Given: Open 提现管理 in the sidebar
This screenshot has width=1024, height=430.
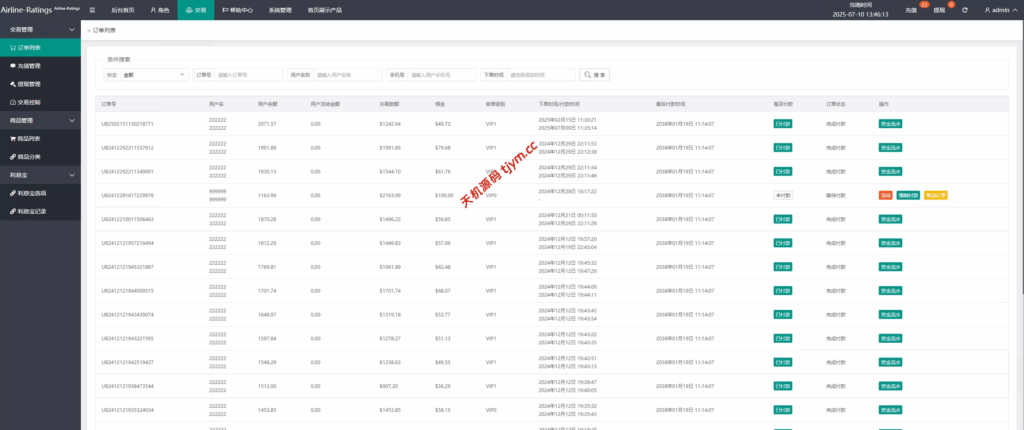Looking at the screenshot, I should click(30, 84).
